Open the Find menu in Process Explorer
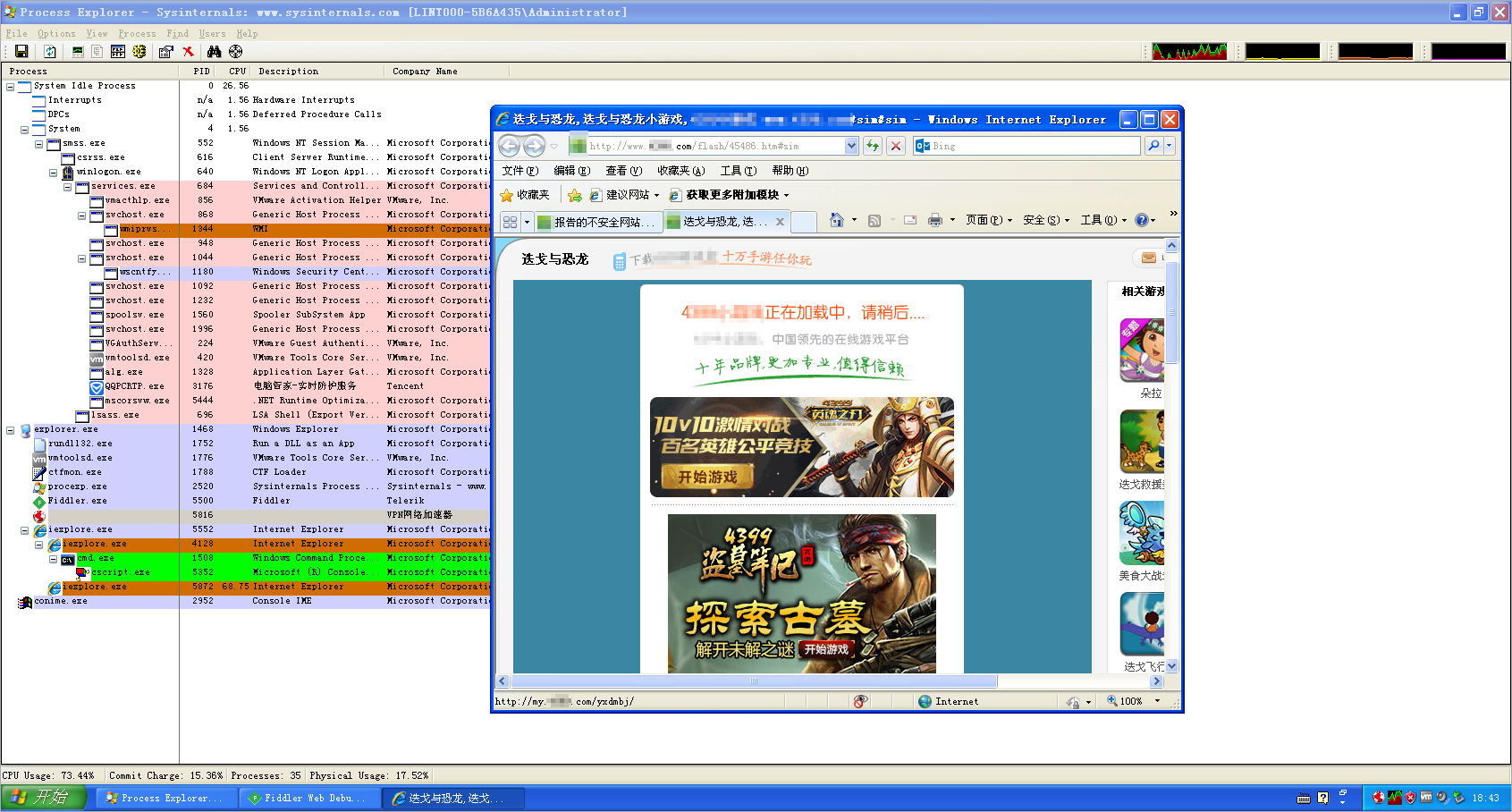 [177, 34]
